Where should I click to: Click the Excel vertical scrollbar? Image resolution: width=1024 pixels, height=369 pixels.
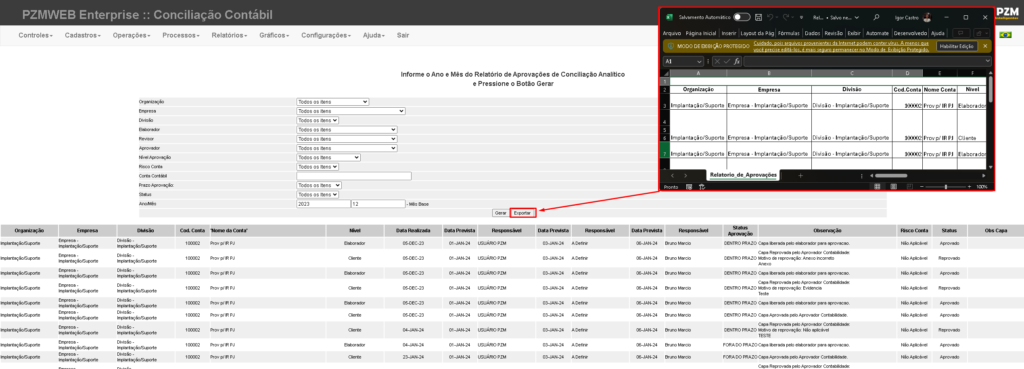click(x=991, y=89)
